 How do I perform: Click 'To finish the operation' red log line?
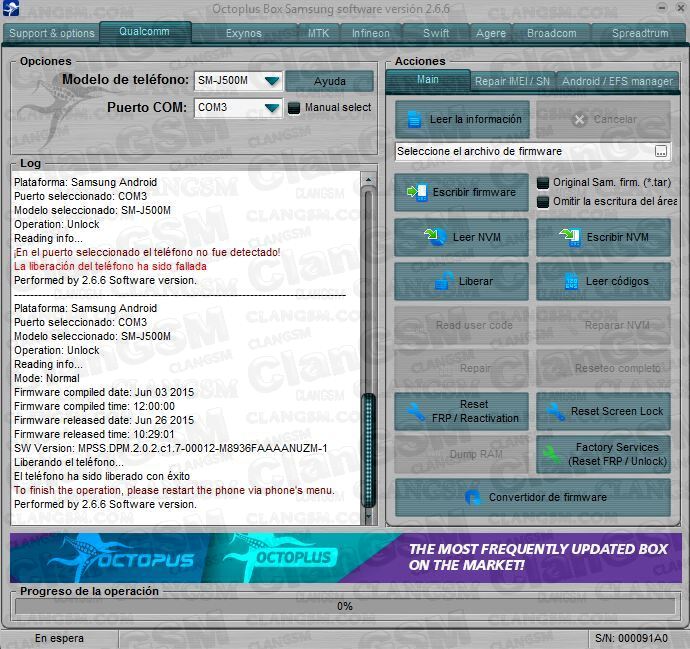coord(174,491)
